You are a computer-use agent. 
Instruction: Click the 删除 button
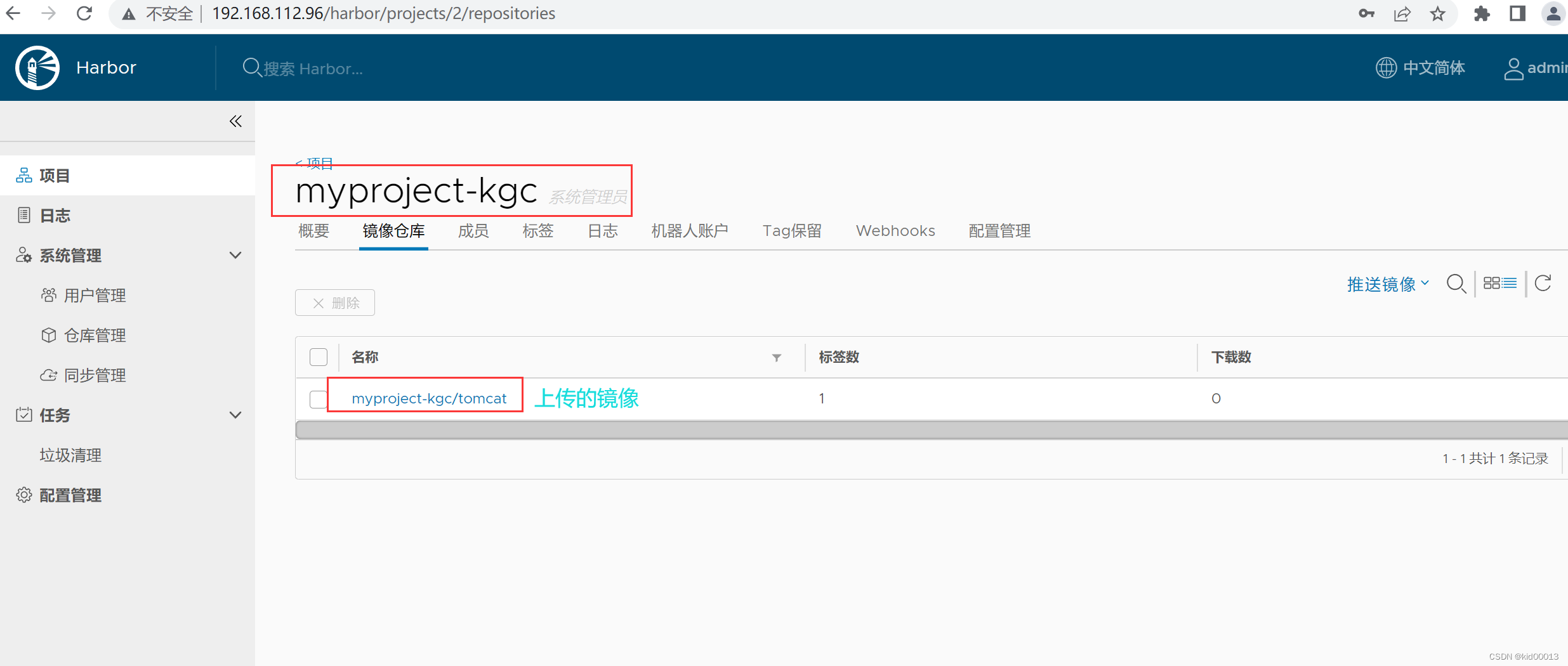(x=335, y=303)
